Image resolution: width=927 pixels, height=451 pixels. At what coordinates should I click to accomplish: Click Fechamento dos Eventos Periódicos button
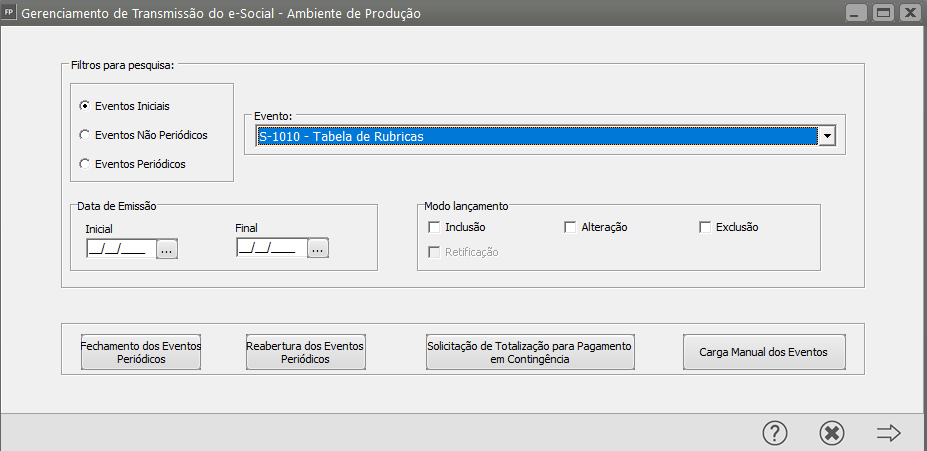coord(141,352)
